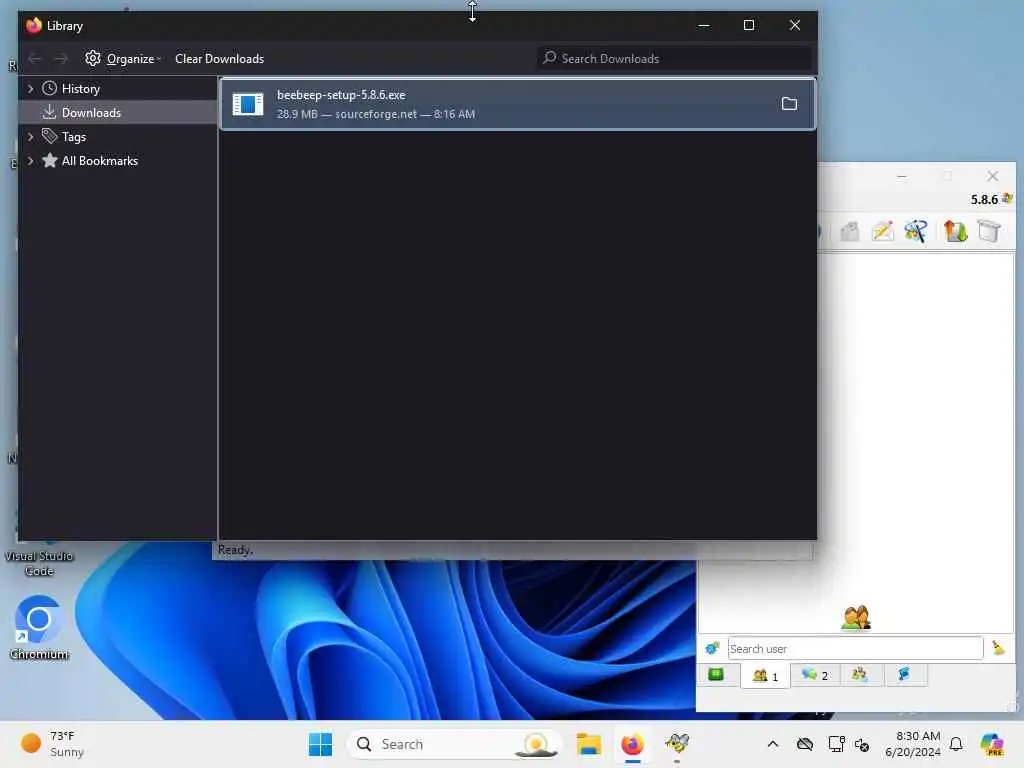Click the network icon in system tray
The image size is (1024, 768).
(836, 744)
